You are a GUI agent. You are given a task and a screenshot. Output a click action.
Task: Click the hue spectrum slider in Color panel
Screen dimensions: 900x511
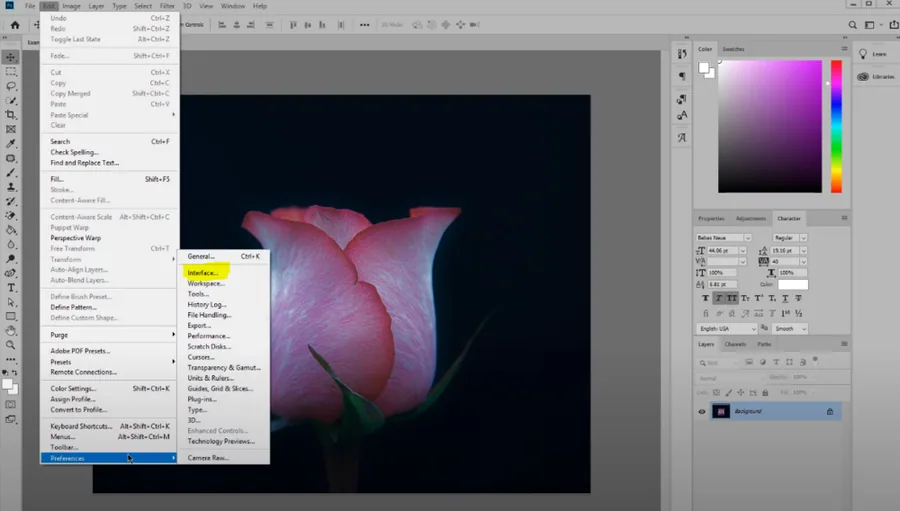(x=836, y=126)
